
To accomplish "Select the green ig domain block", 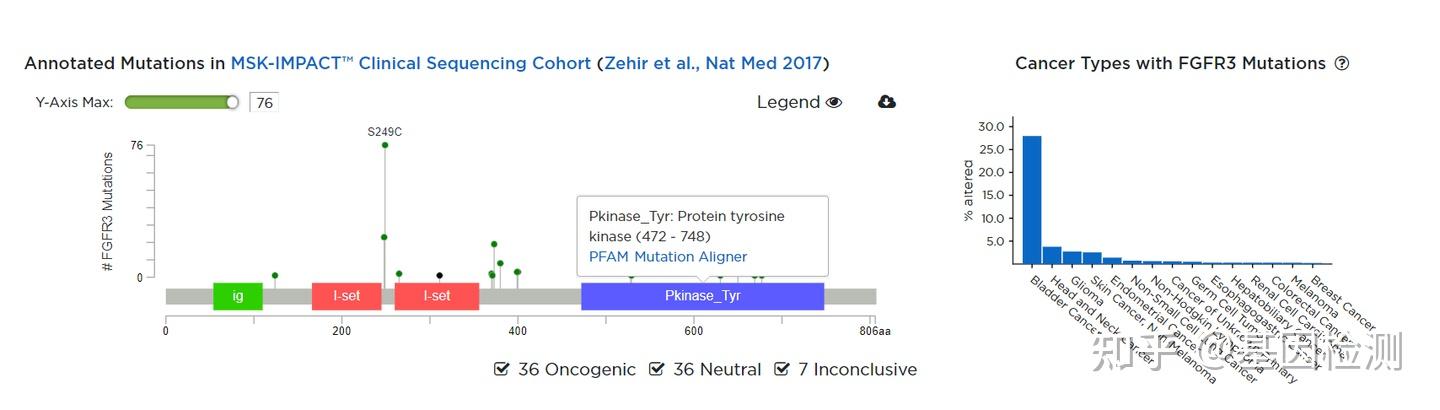I will click(238, 296).
